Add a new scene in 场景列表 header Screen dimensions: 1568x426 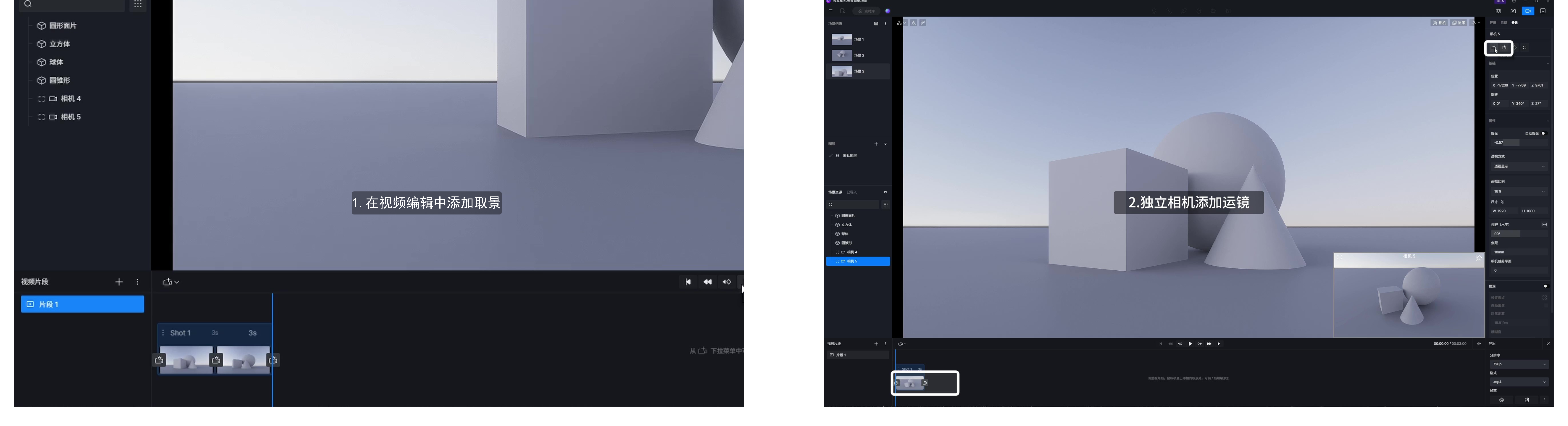pos(876,24)
